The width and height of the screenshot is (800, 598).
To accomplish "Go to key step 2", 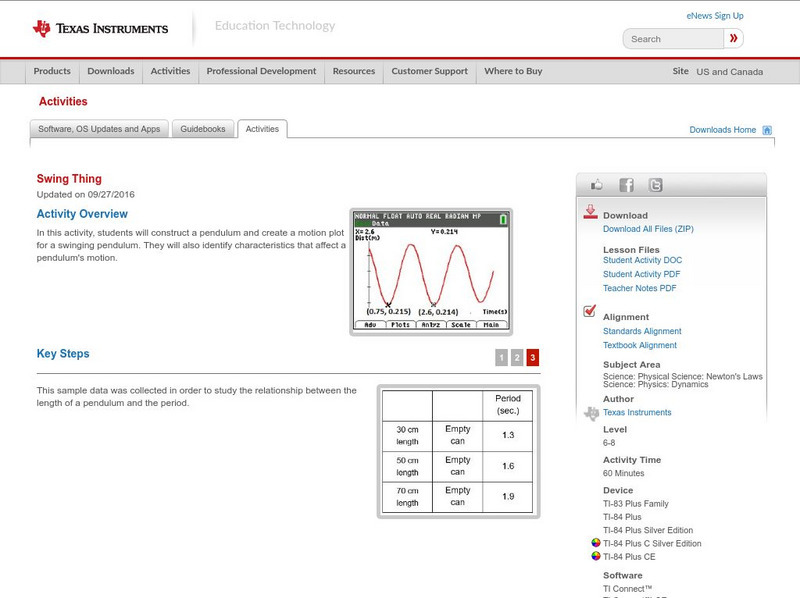I will click(x=517, y=357).
